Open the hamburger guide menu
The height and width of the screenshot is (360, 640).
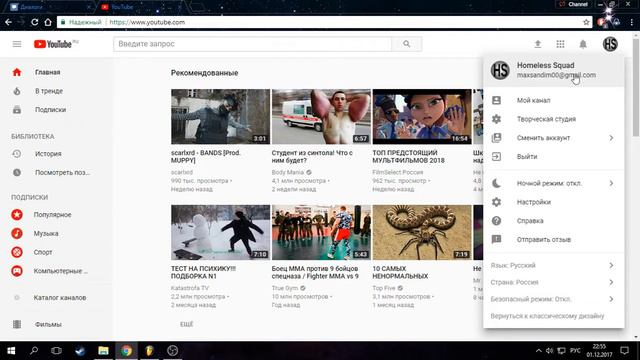pyautogui.click(x=17, y=44)
